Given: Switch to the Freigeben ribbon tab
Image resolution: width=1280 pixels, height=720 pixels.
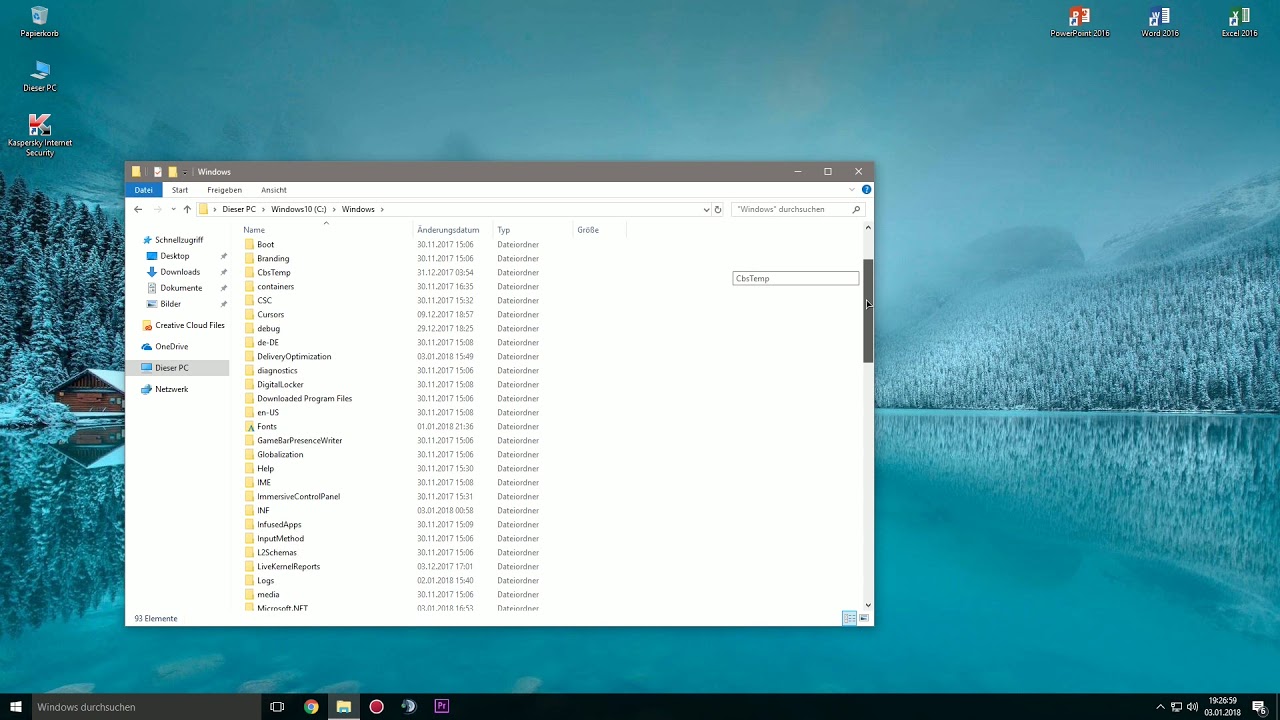Looking at the screenshot, I should click(x=224, y=190).
